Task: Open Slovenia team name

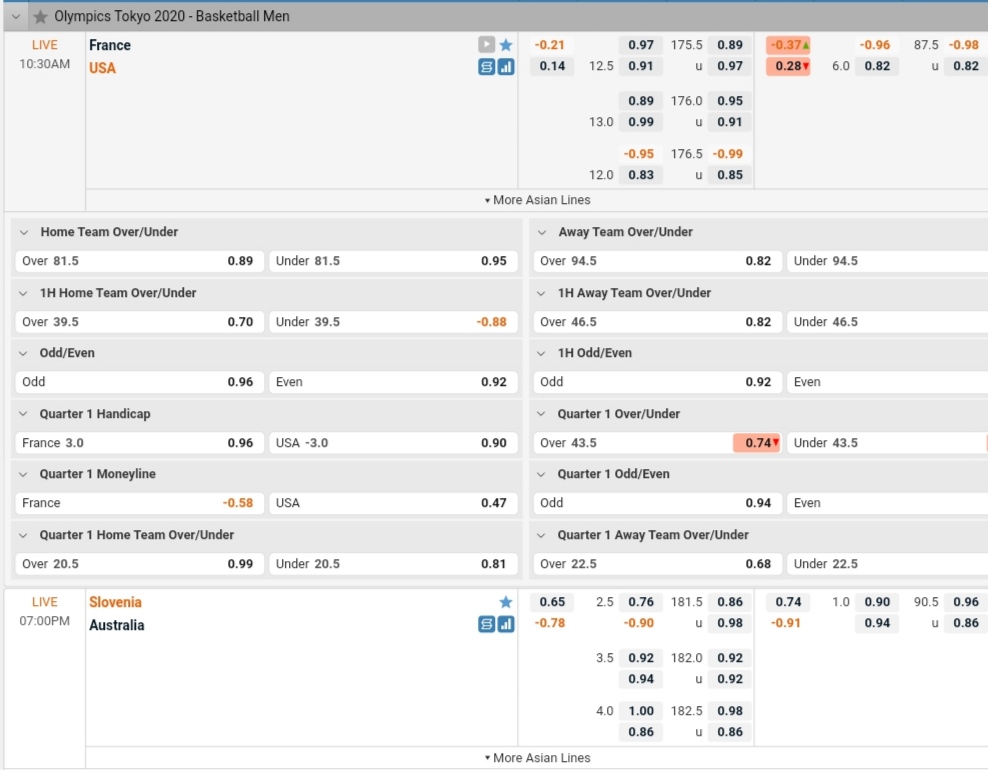Action: [x=115, y=602]
